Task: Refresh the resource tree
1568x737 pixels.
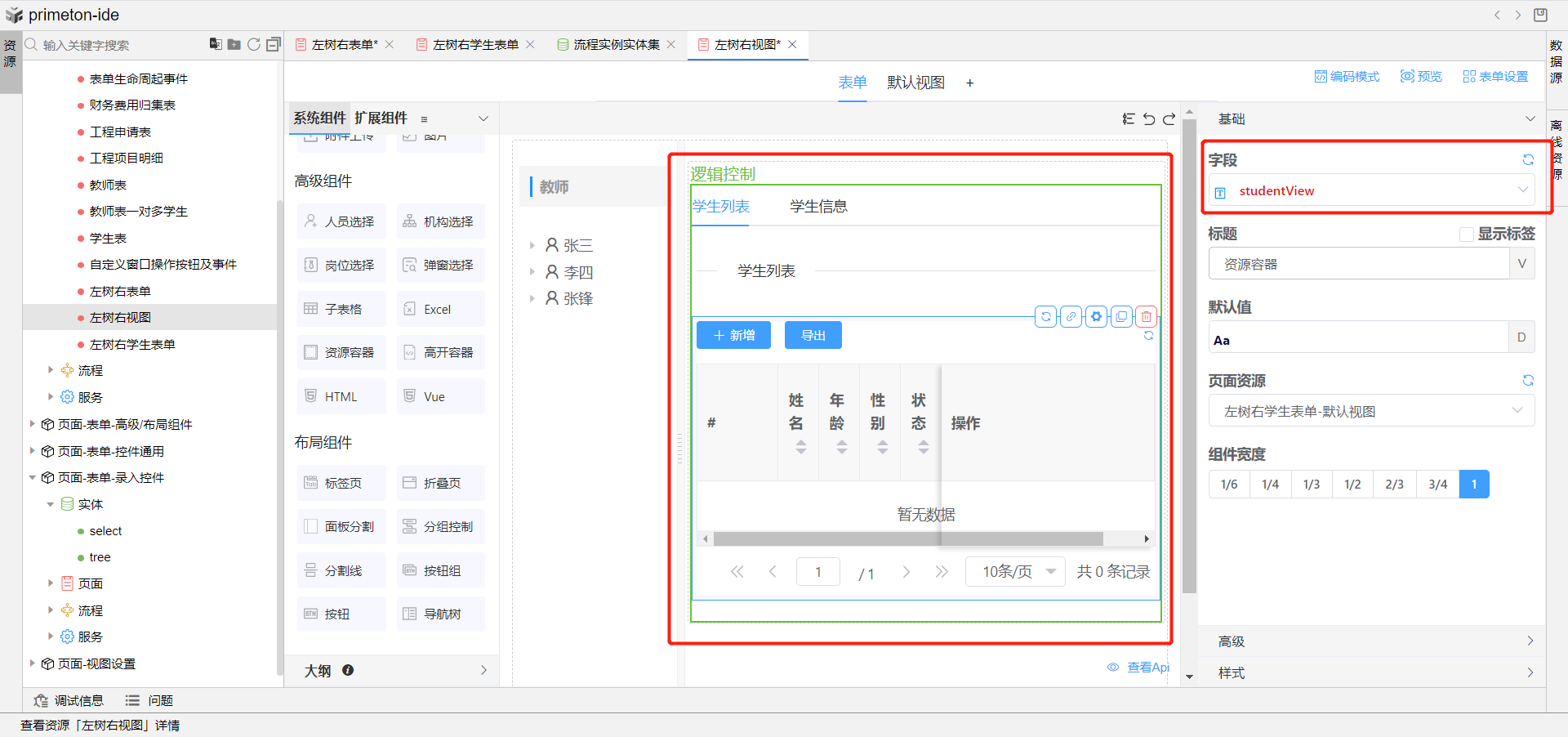Action: [254, 44]
